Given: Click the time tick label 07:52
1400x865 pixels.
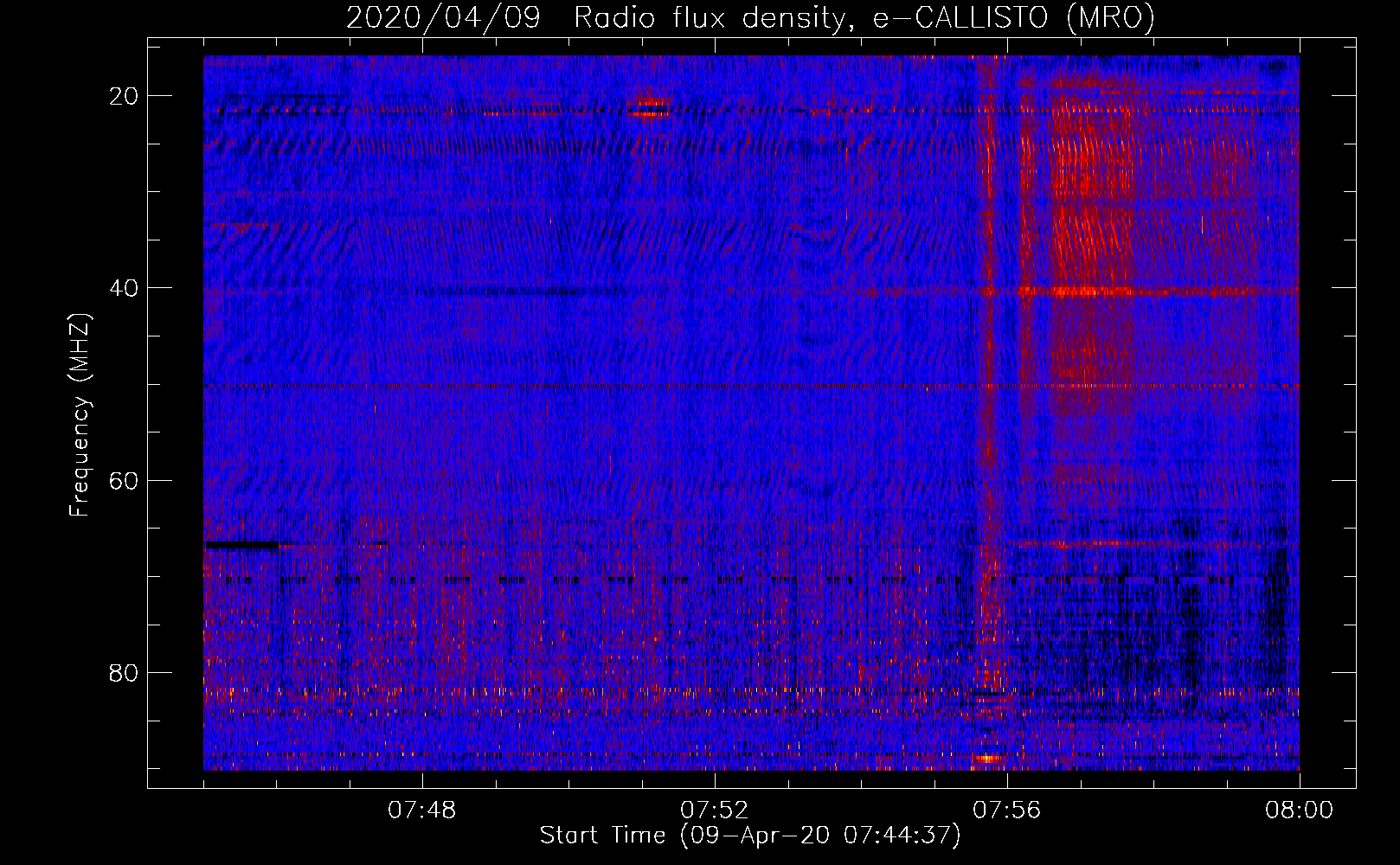Looking at the screenshot, I should (x=715, y=811).
